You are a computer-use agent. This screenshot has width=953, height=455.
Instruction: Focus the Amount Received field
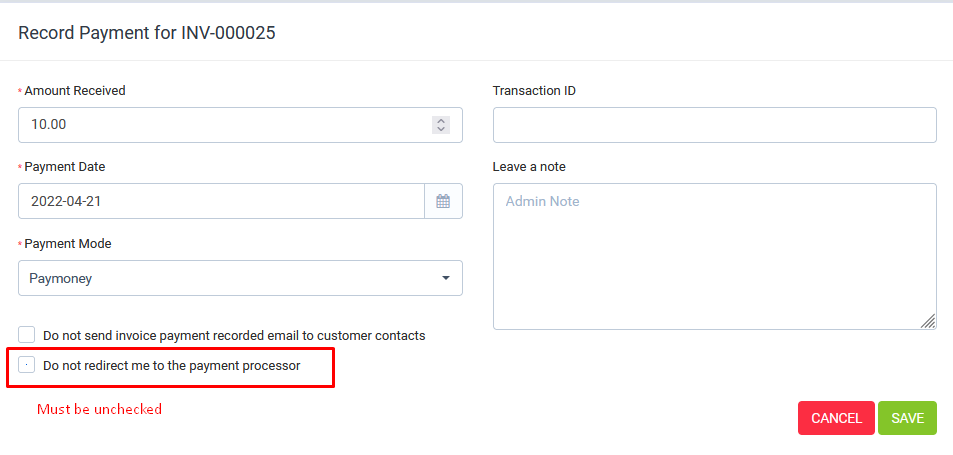[x=220, y=125]
